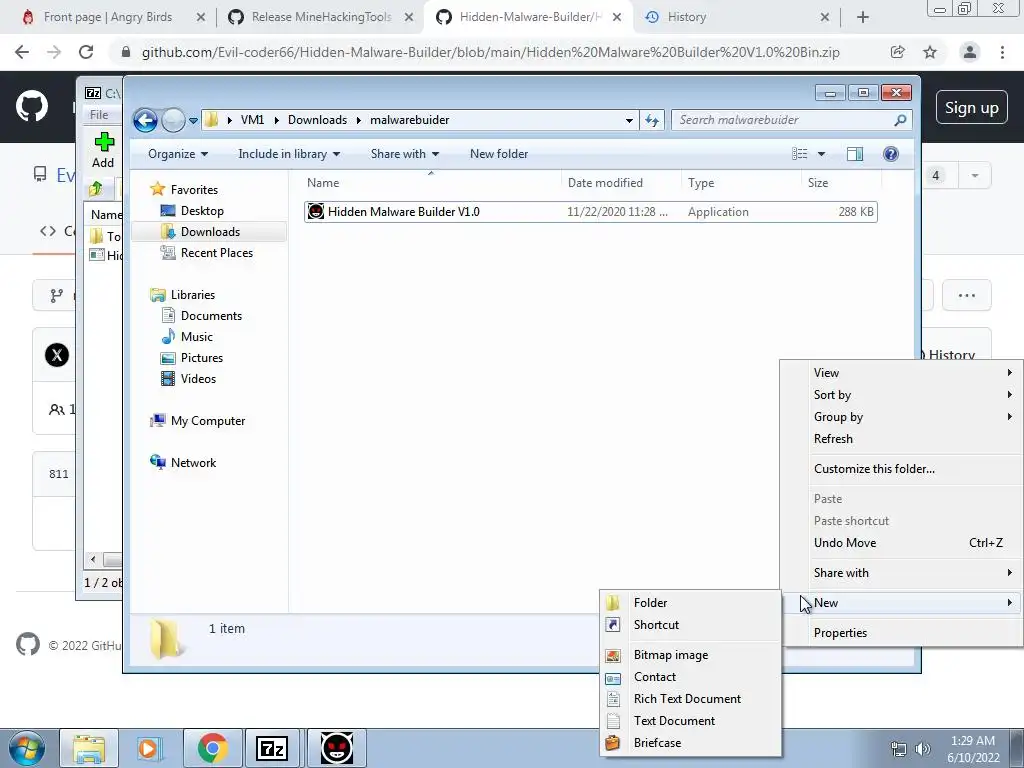Open Documents library in navigation pane
Screen dimensions: 1024x768
pyautogui.click(x=211, y=316)
